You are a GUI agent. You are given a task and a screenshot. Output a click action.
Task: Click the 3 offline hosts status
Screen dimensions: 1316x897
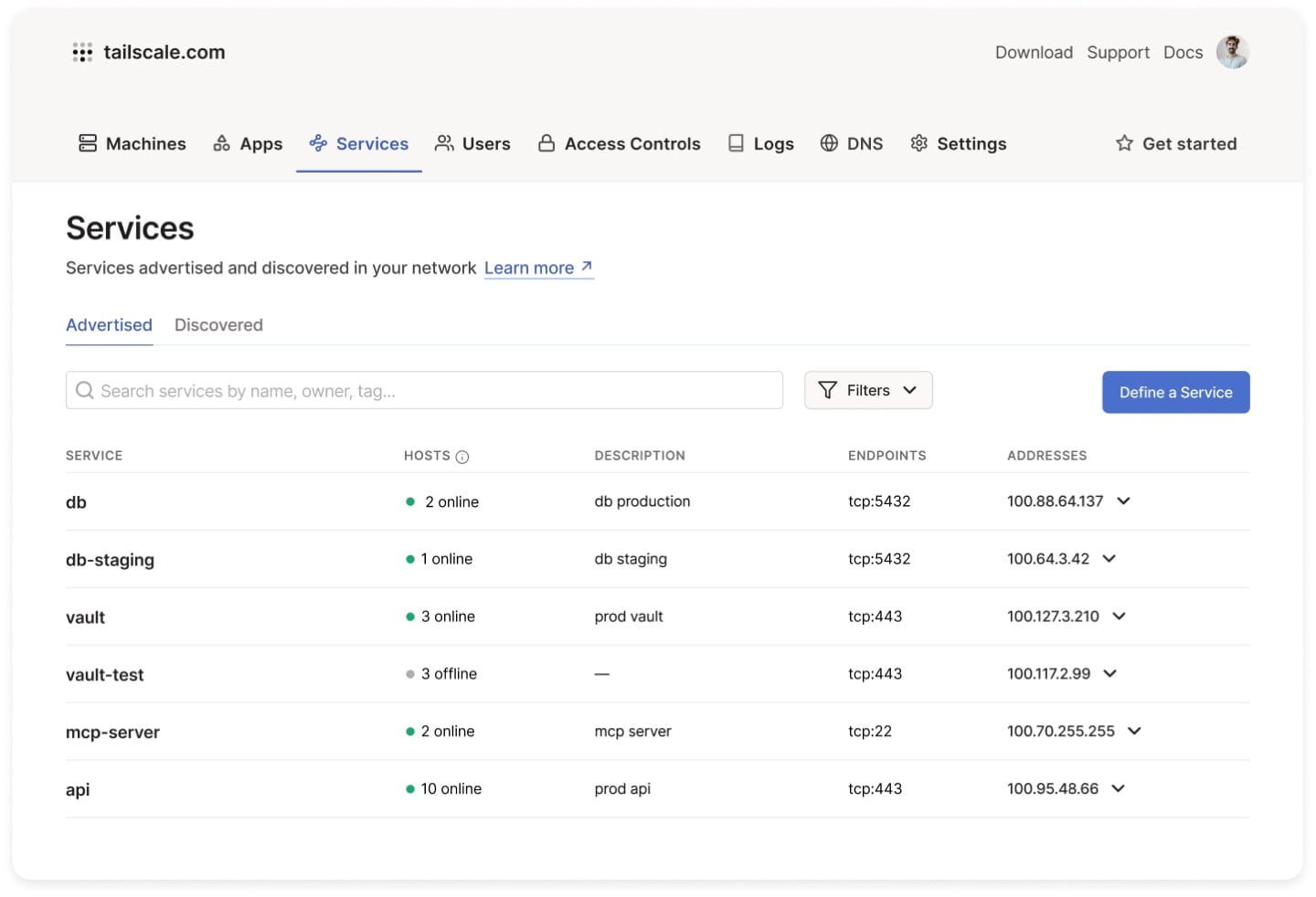coord(441,673)
